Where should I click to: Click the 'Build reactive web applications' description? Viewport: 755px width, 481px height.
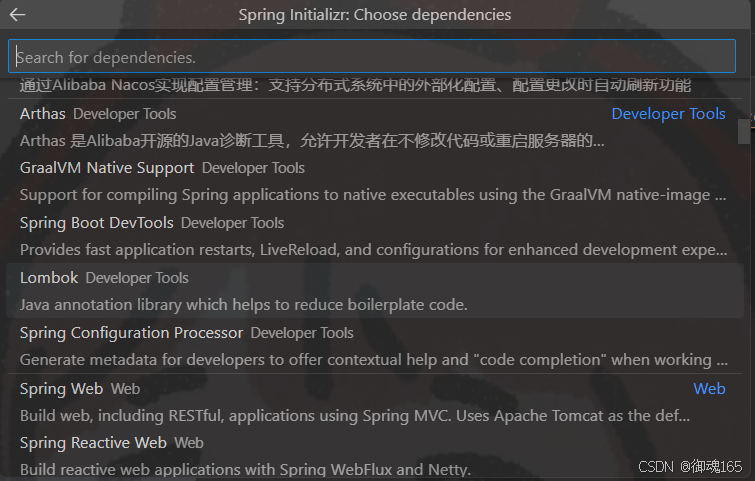(x=245, y=469)
